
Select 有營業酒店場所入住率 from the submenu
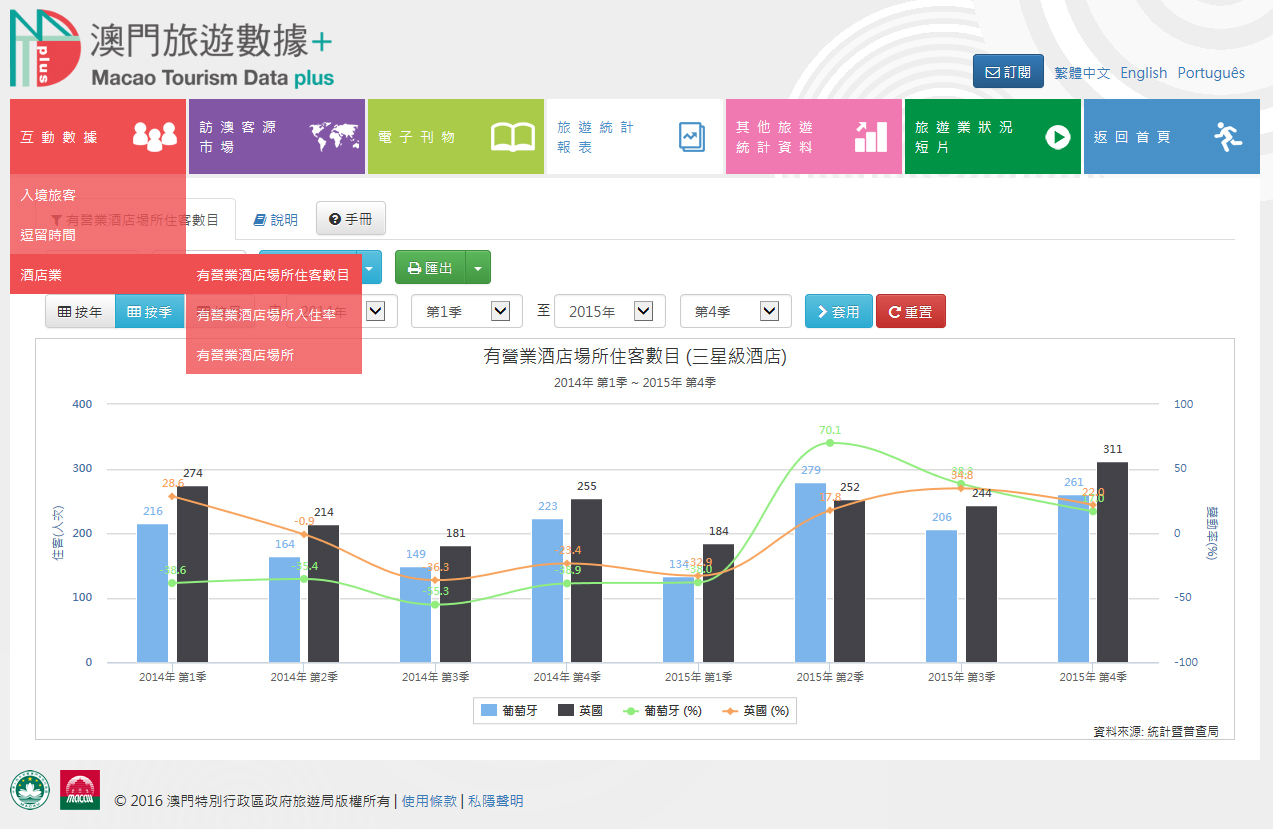click(x=272, y=315)
